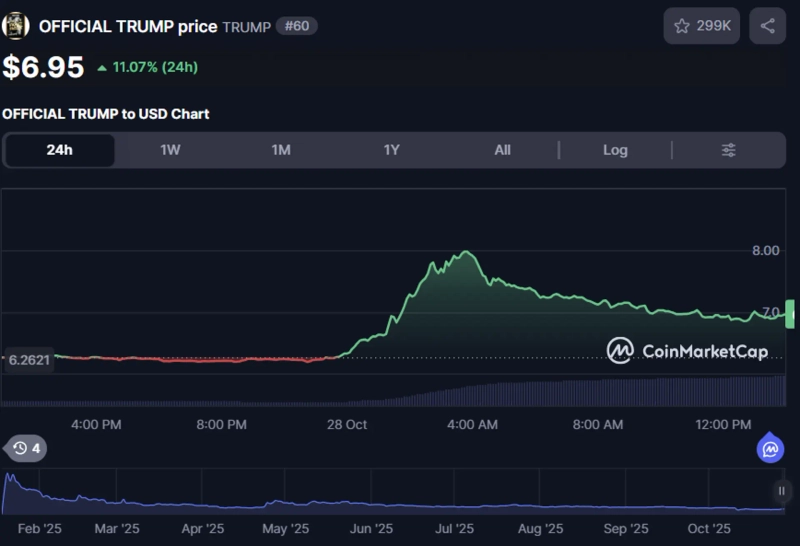The width and height of the screenshot is (800, 546).
Task: Click the blue CoinMarketCap chat bubble icon
Action: [x=770, y=449]
